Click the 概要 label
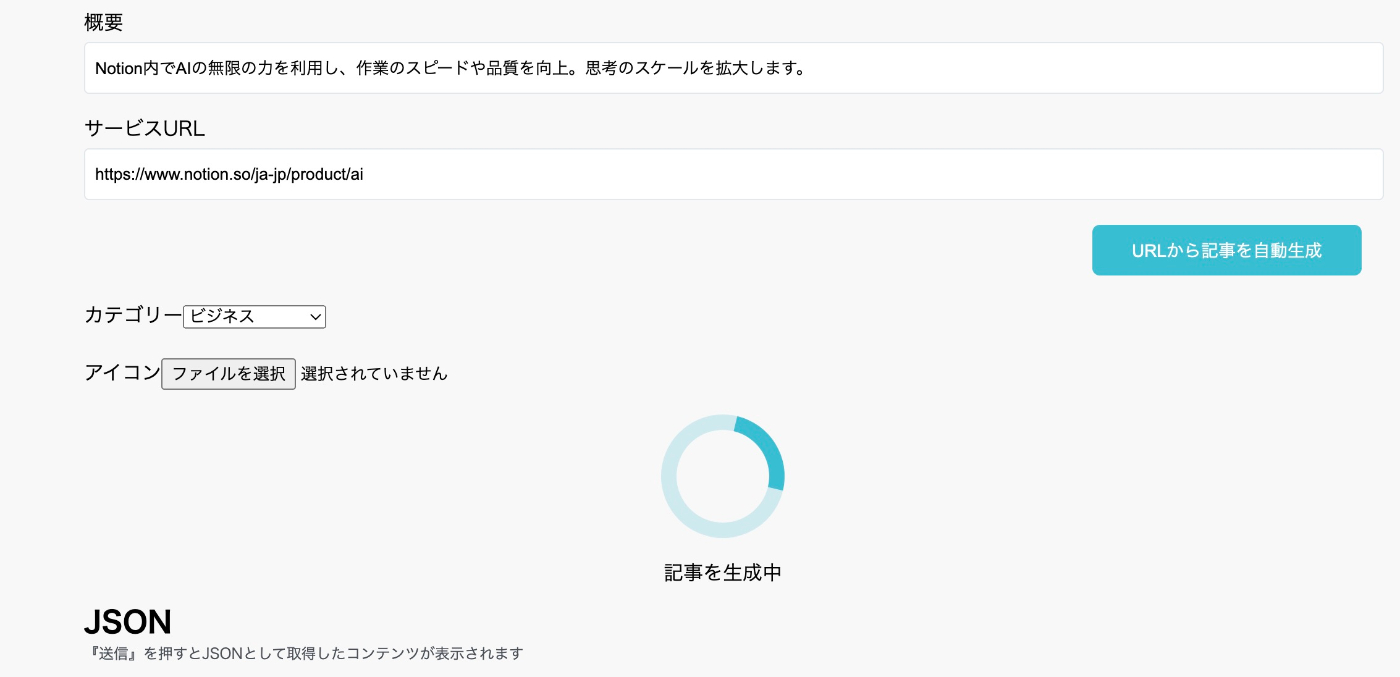Viewport: 1400px width, 677px height. coord(104,22)
